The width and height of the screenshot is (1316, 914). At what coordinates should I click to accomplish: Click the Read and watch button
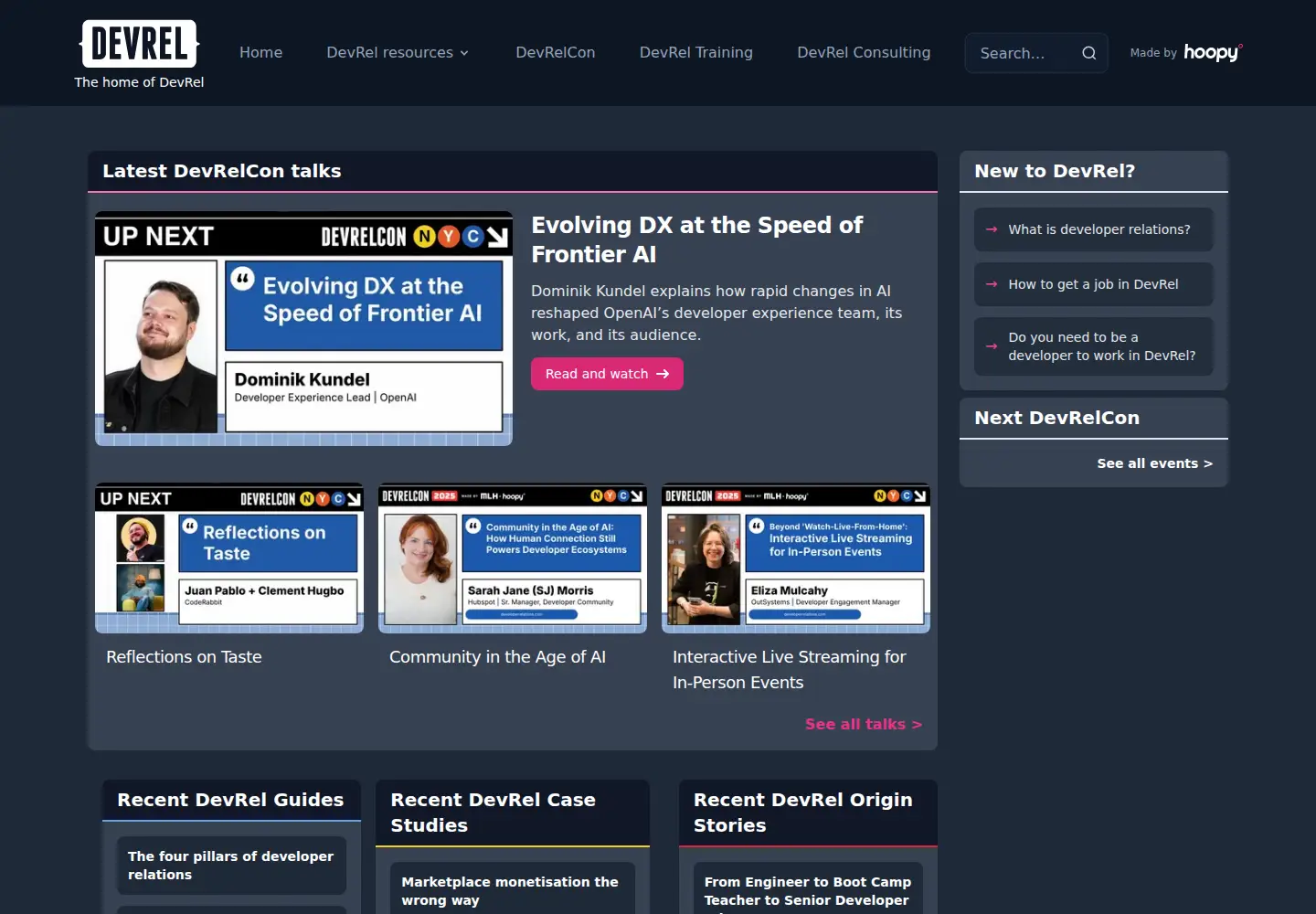pyautogui.click(x=607, y=374)
